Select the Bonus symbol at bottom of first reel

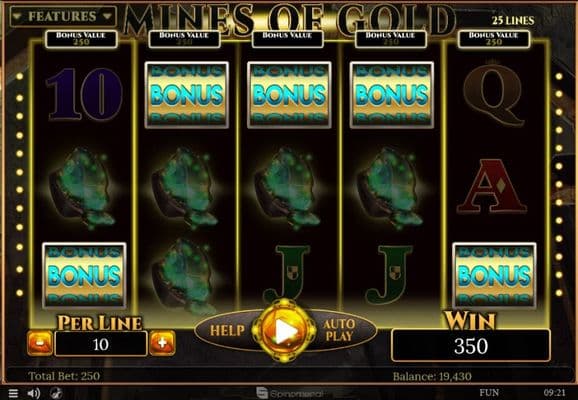tap(84, 275)
